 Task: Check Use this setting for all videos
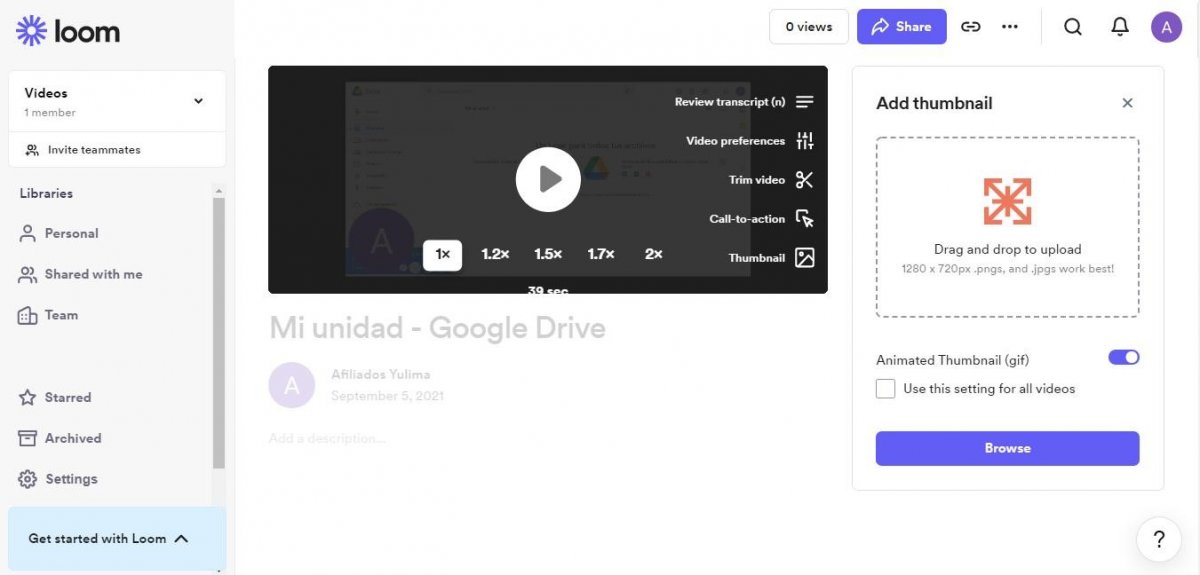pyautogui.click(x=885, y=388)
